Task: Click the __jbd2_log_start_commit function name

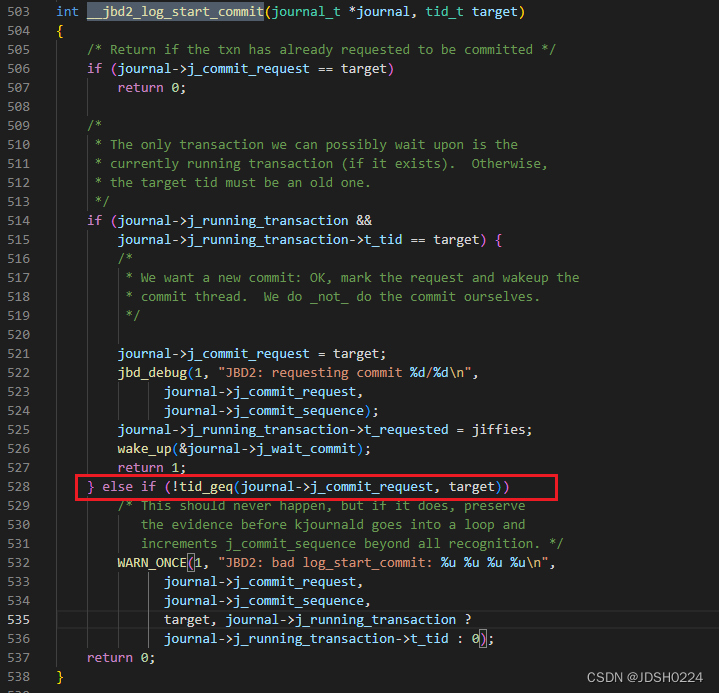Action: 175,11
